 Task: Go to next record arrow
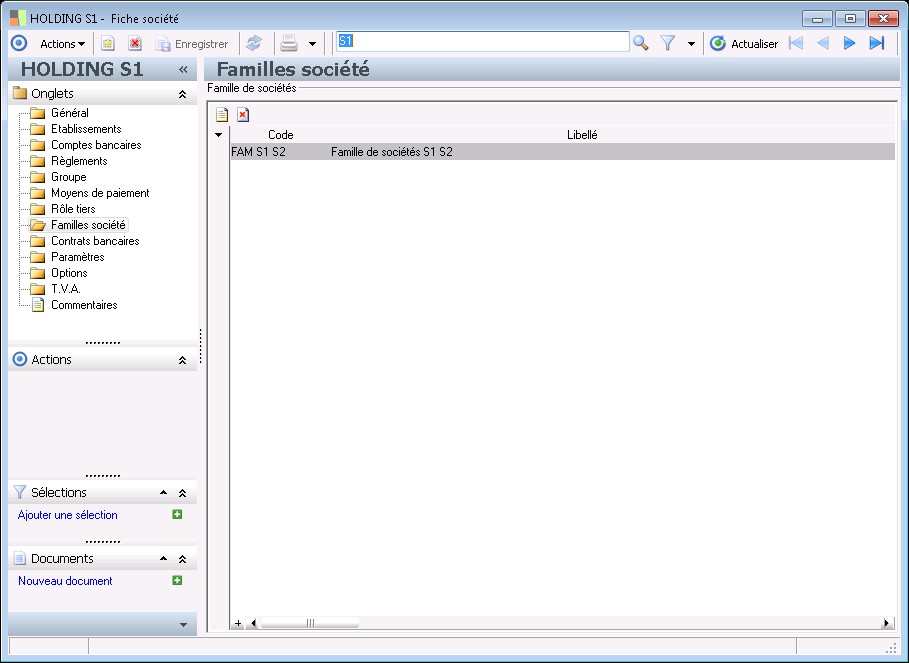tap(849, 43)
